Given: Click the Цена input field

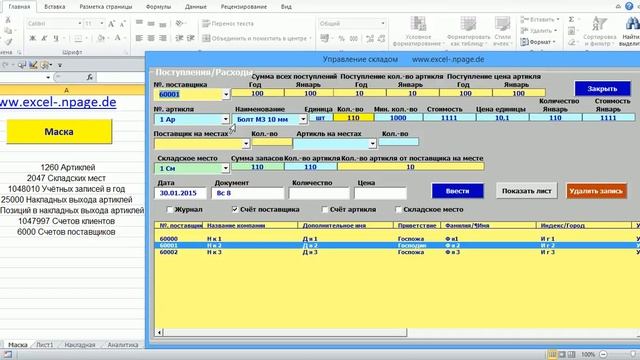Looking at the screenshot, I should click(380, 193).
